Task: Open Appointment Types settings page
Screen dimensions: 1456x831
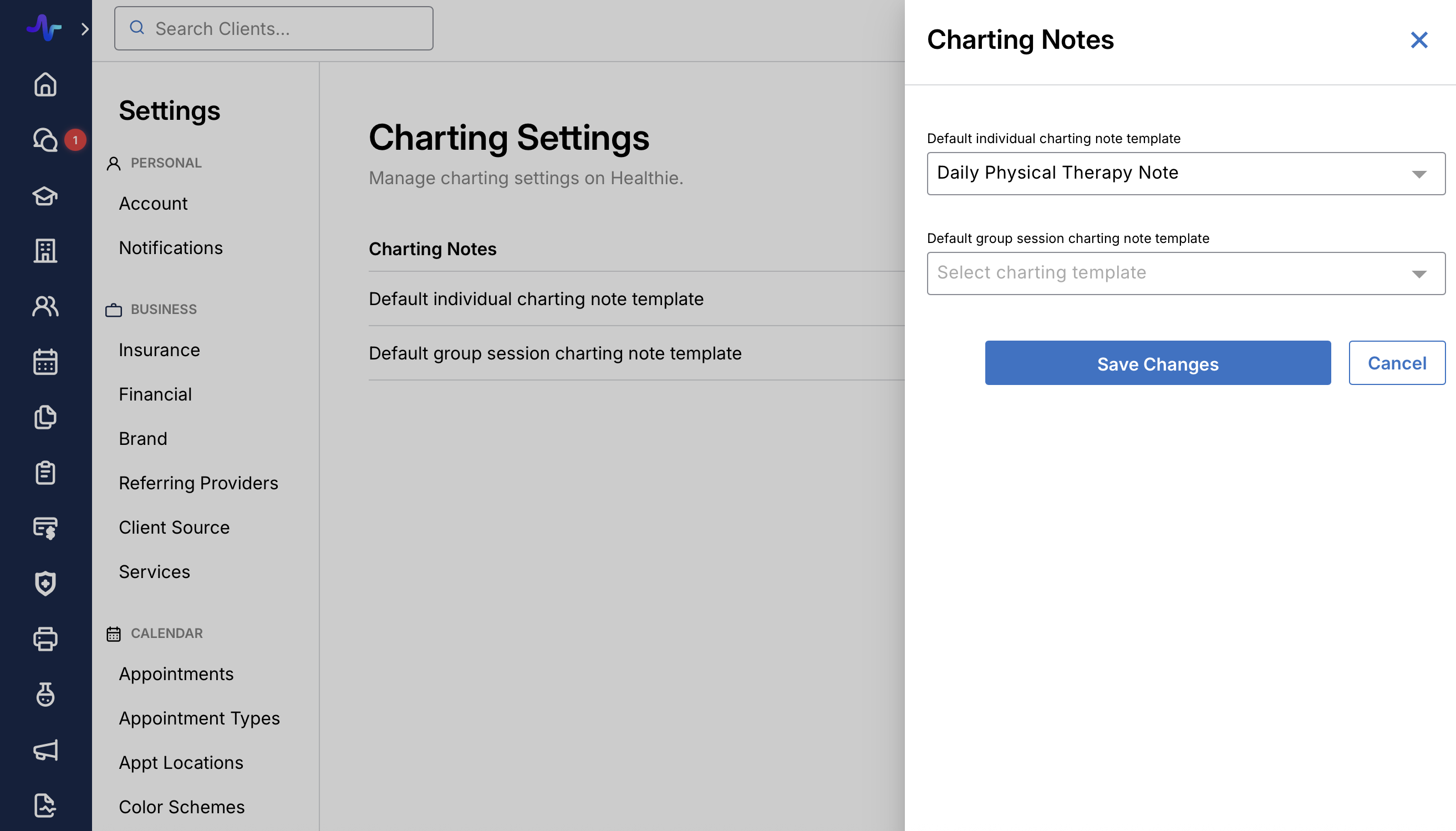Action: click(199, 718)
